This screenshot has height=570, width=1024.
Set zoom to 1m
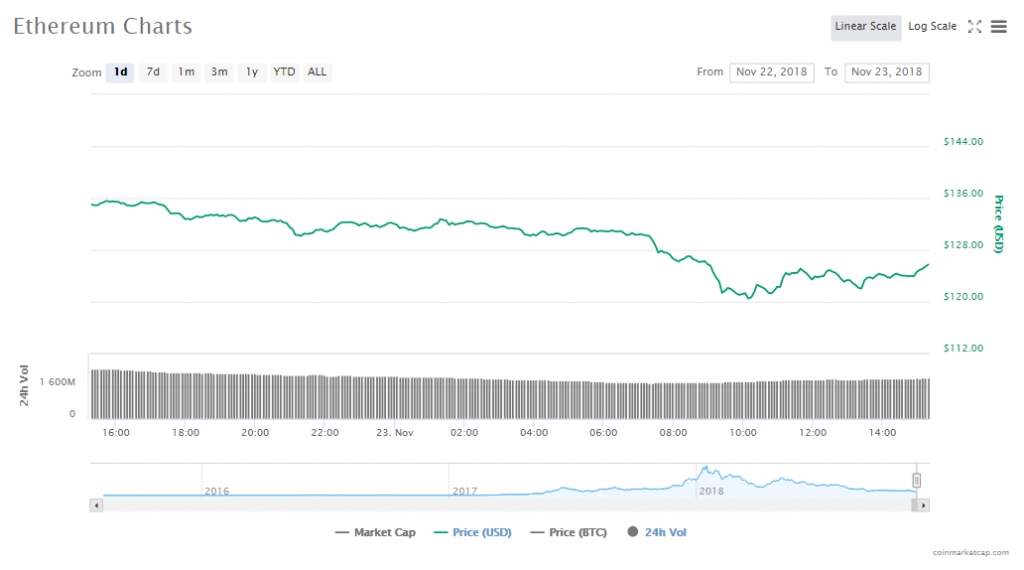pyautogui.click(x=186, y=72)
